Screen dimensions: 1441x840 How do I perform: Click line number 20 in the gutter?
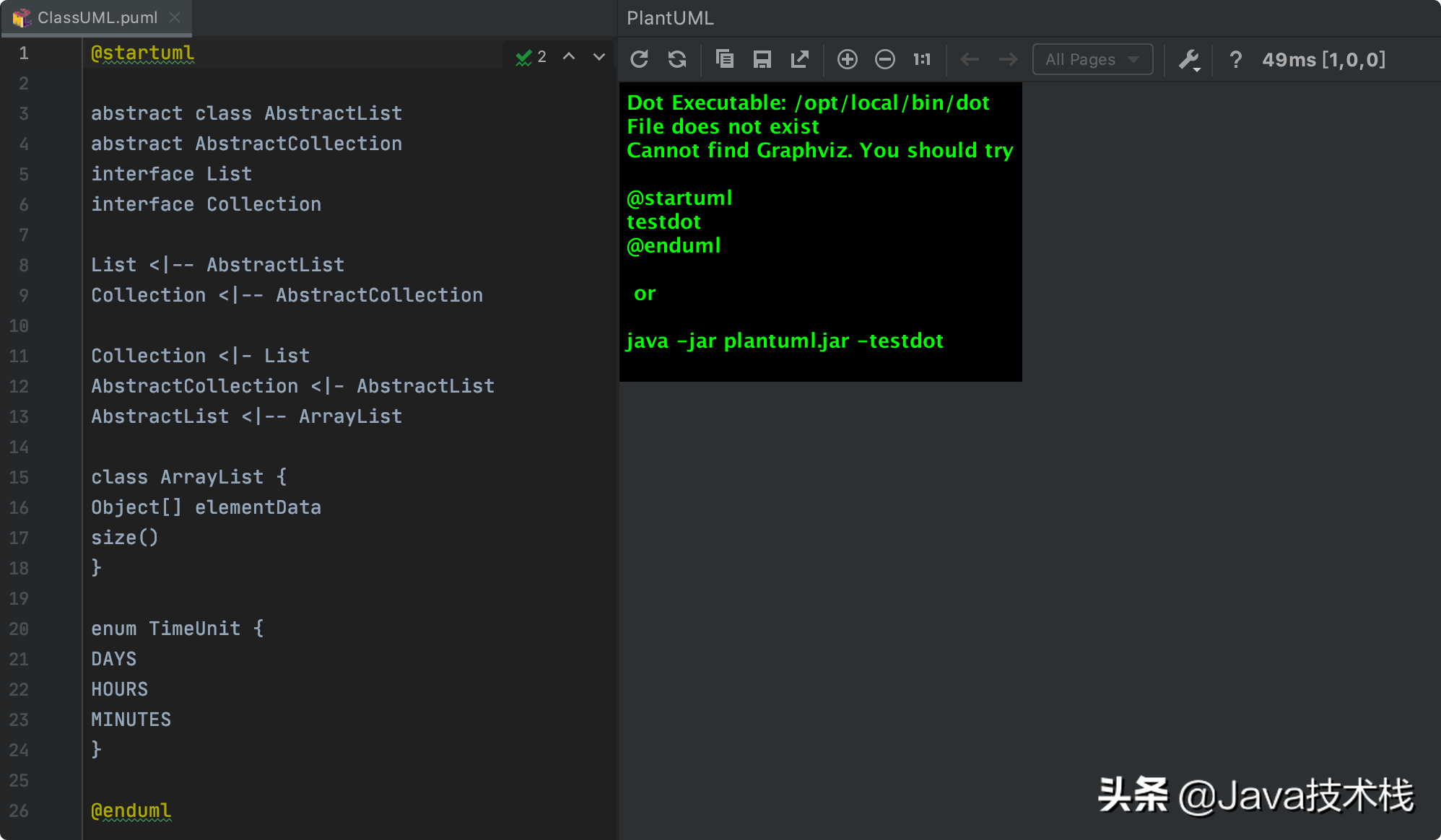coord(19,629)
